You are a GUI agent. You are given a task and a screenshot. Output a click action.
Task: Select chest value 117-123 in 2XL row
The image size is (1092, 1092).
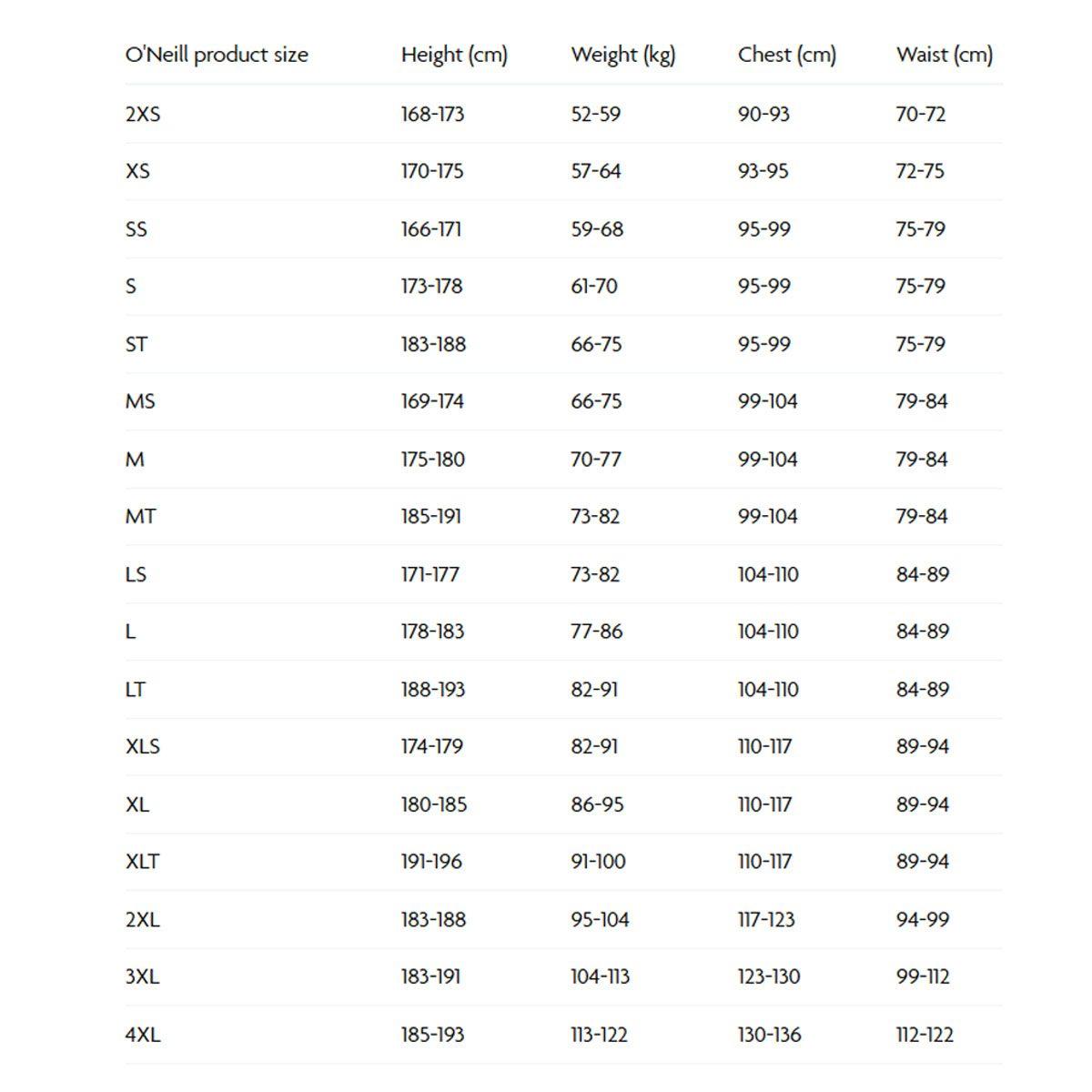[766, 920]
